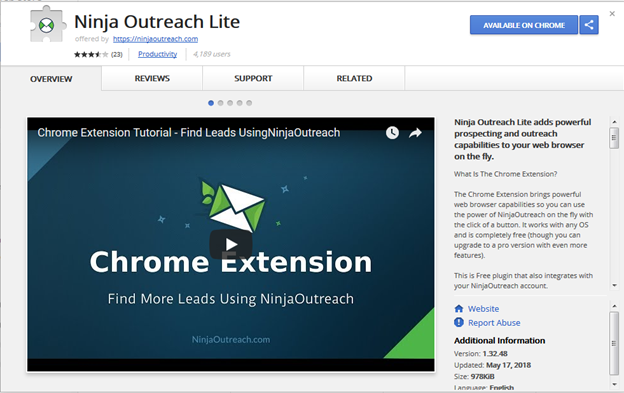Click the Watch Later clock icon
This screenshot has width=624, height=393.
392,133
